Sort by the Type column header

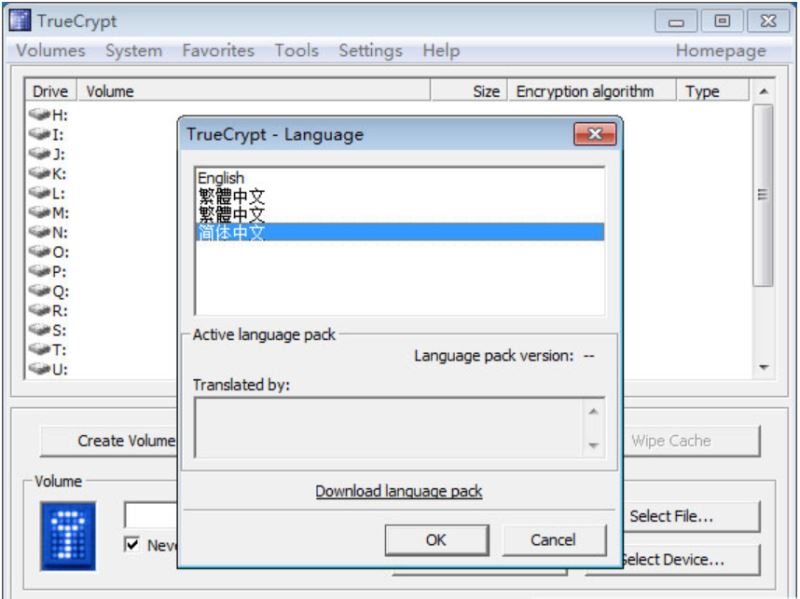(x=713, y=91)
